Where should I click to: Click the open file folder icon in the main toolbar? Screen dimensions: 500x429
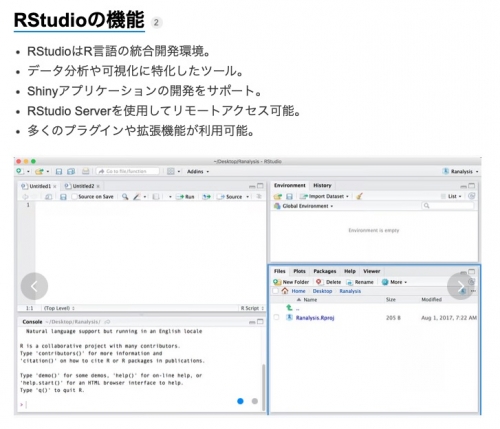[x=39, y=171]
